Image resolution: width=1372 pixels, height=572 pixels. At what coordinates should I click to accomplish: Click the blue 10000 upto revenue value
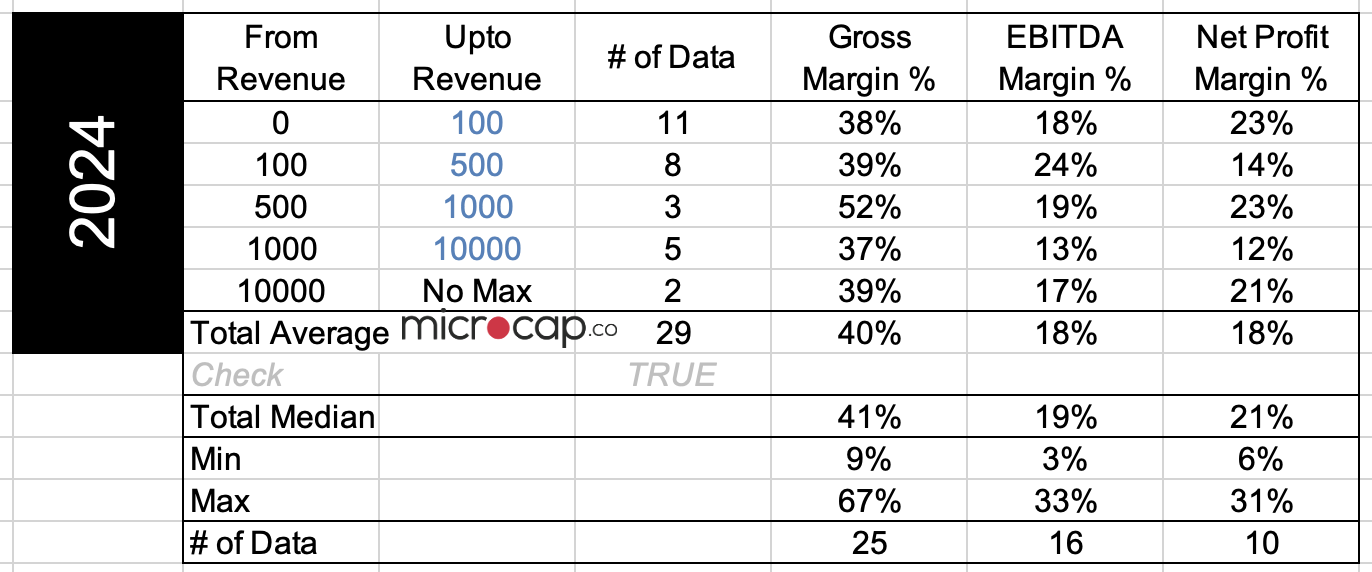tap(477, 249)
